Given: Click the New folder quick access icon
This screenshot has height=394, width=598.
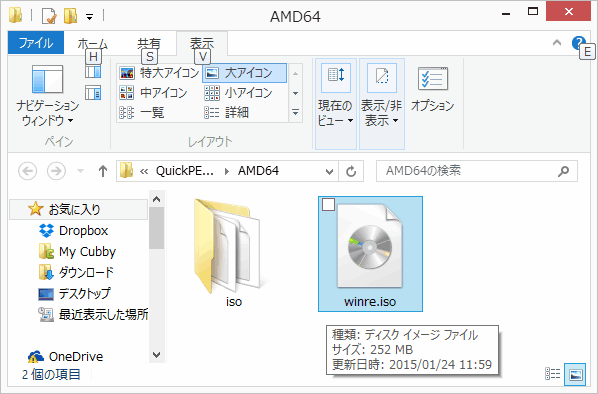Looking at the screenshot, I should (x=71, y=16).
